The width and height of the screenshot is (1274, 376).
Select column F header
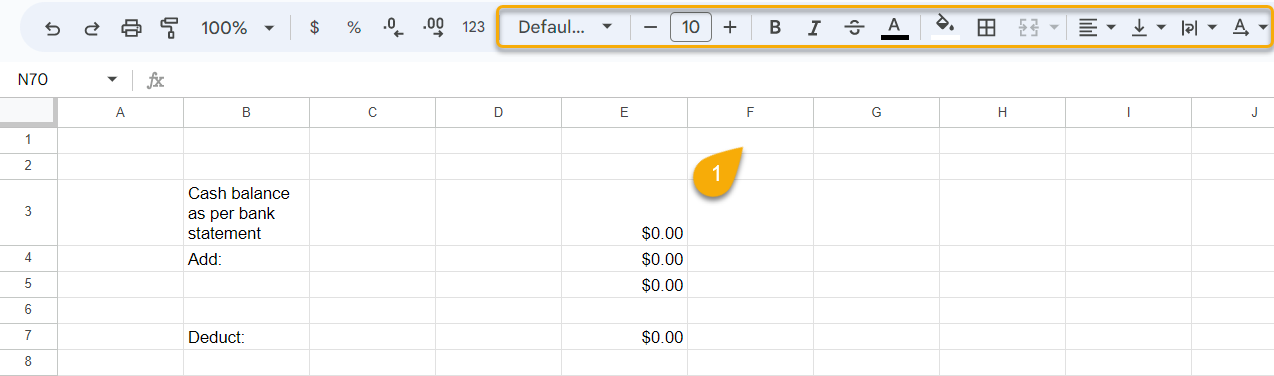tap(751, 113)
